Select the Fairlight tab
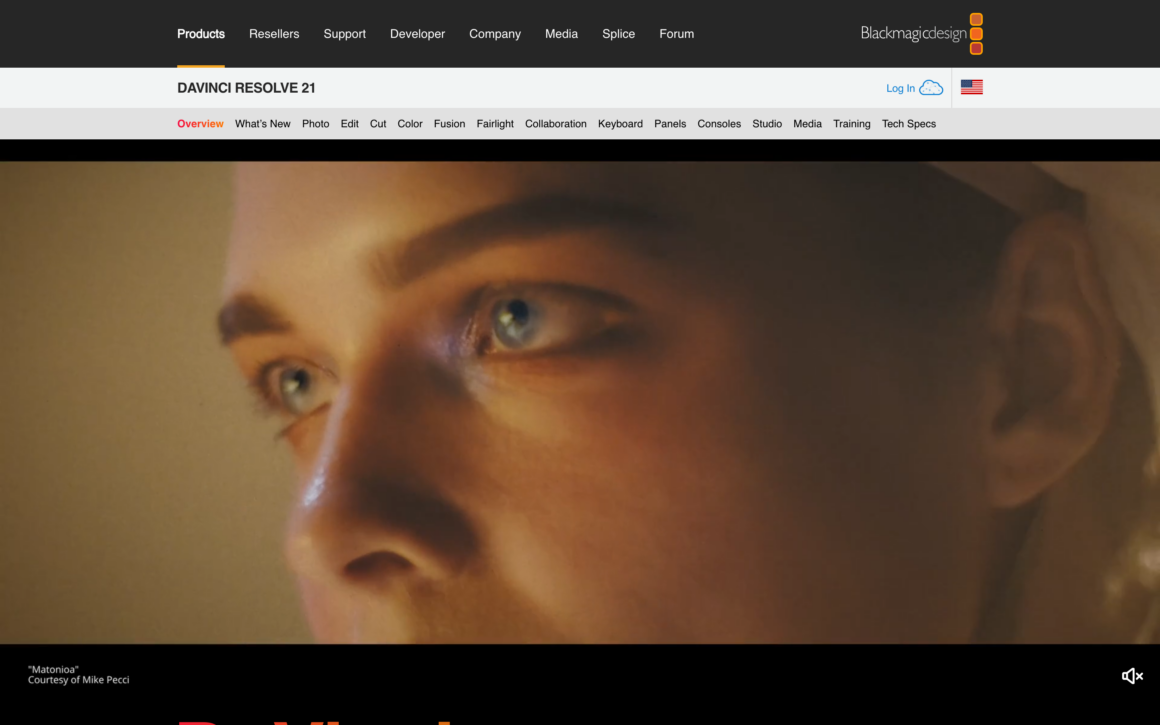 point(494,123)
